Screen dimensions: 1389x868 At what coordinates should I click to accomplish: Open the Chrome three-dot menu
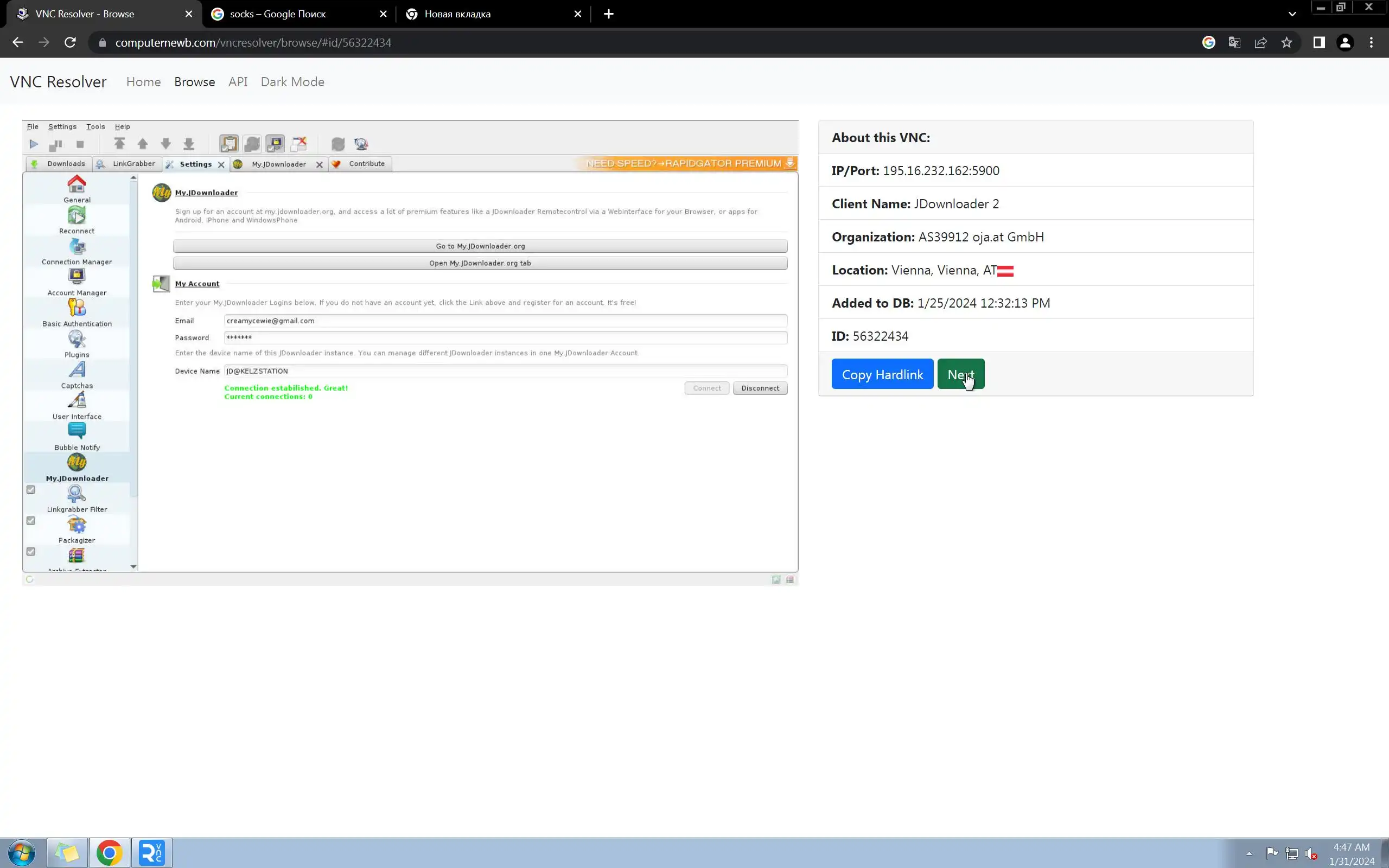tap(1371, 42)
